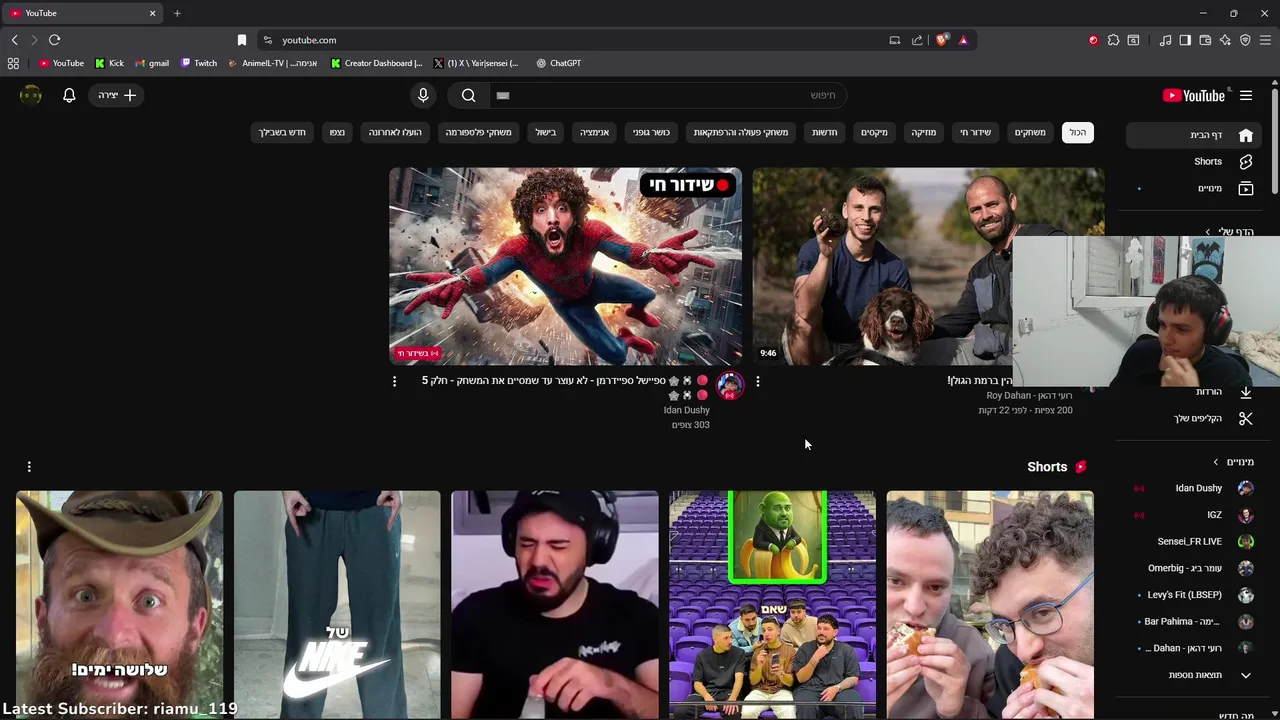Viewport: 1280px width, 720px height.
Task: Open the Shorts shelf three-dot menu
Action: pyautogui.click(x=29, y=467)
